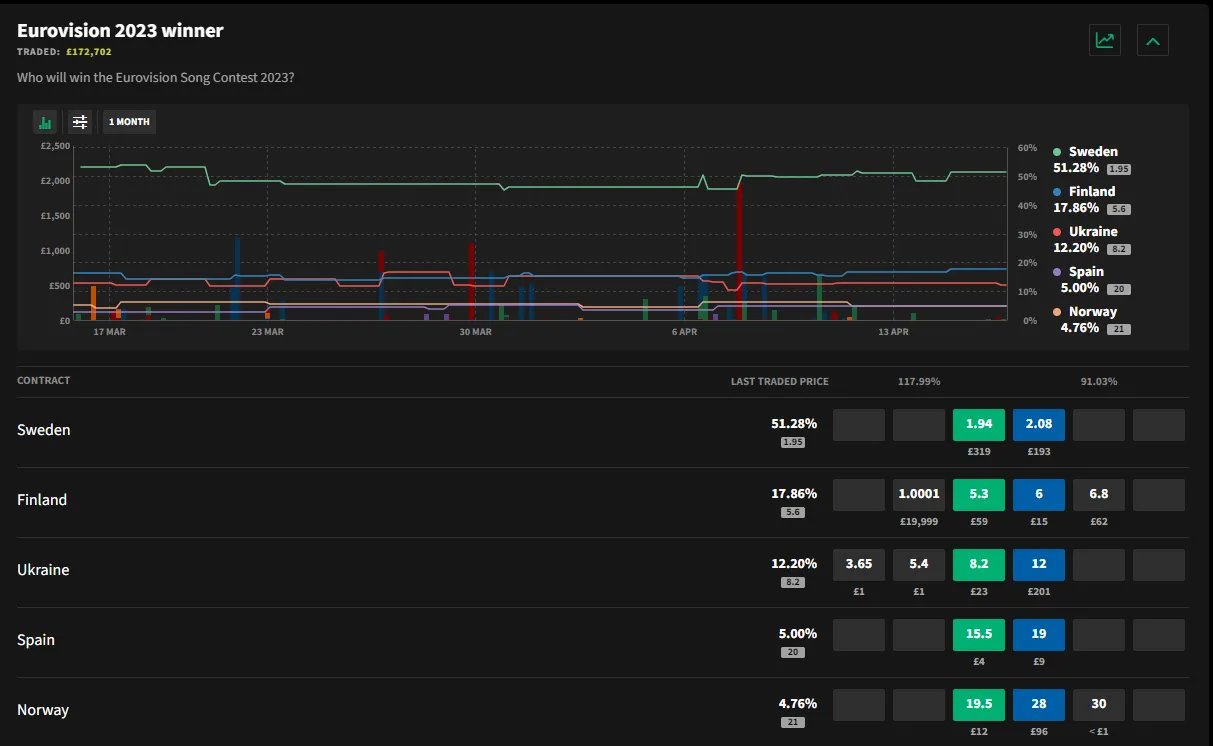This screenshot has height=746, width=1213.
Task: Click Finland green 5.3 price button
Action: 978,495
